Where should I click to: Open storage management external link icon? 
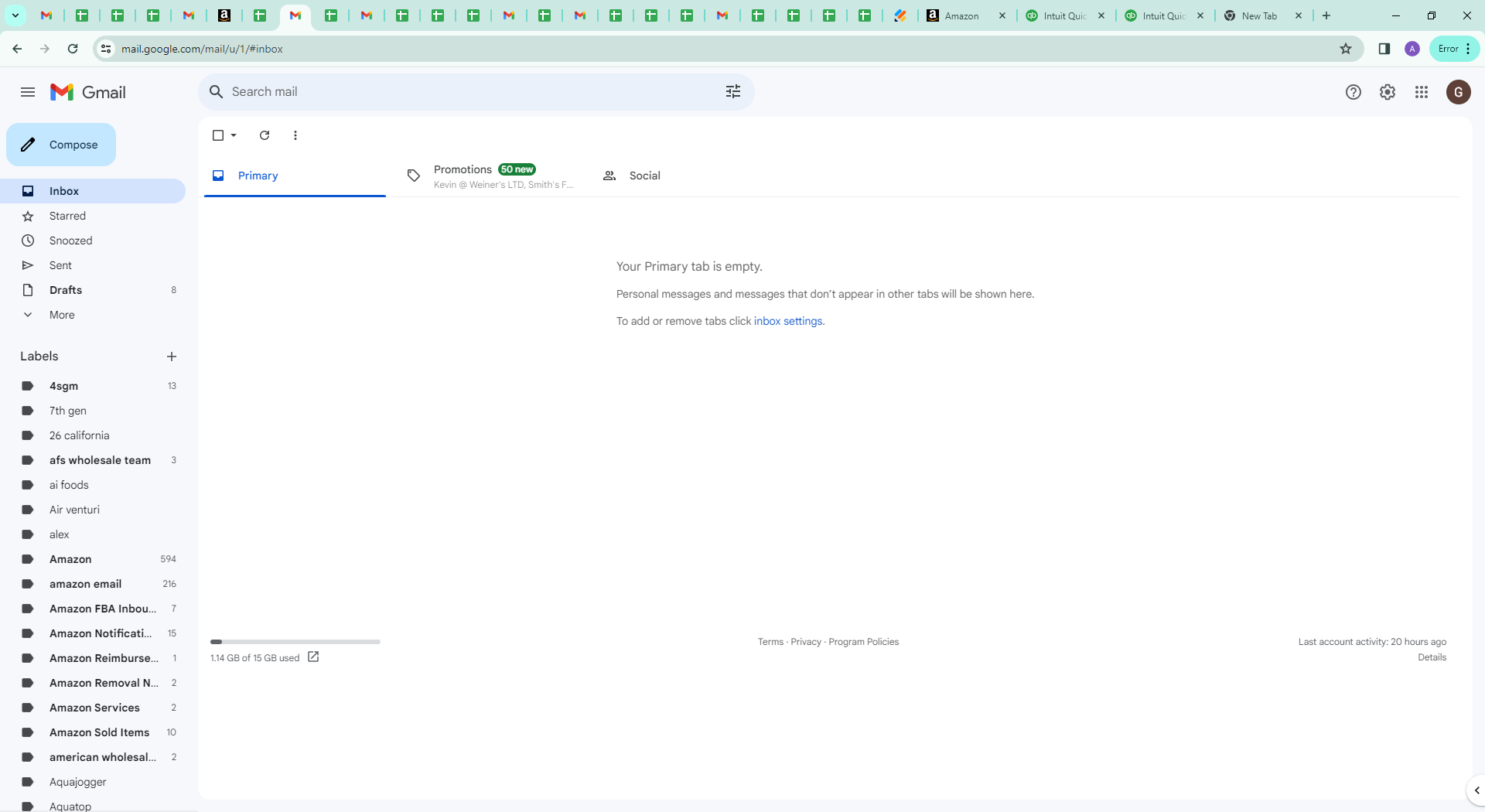(313, 657)
